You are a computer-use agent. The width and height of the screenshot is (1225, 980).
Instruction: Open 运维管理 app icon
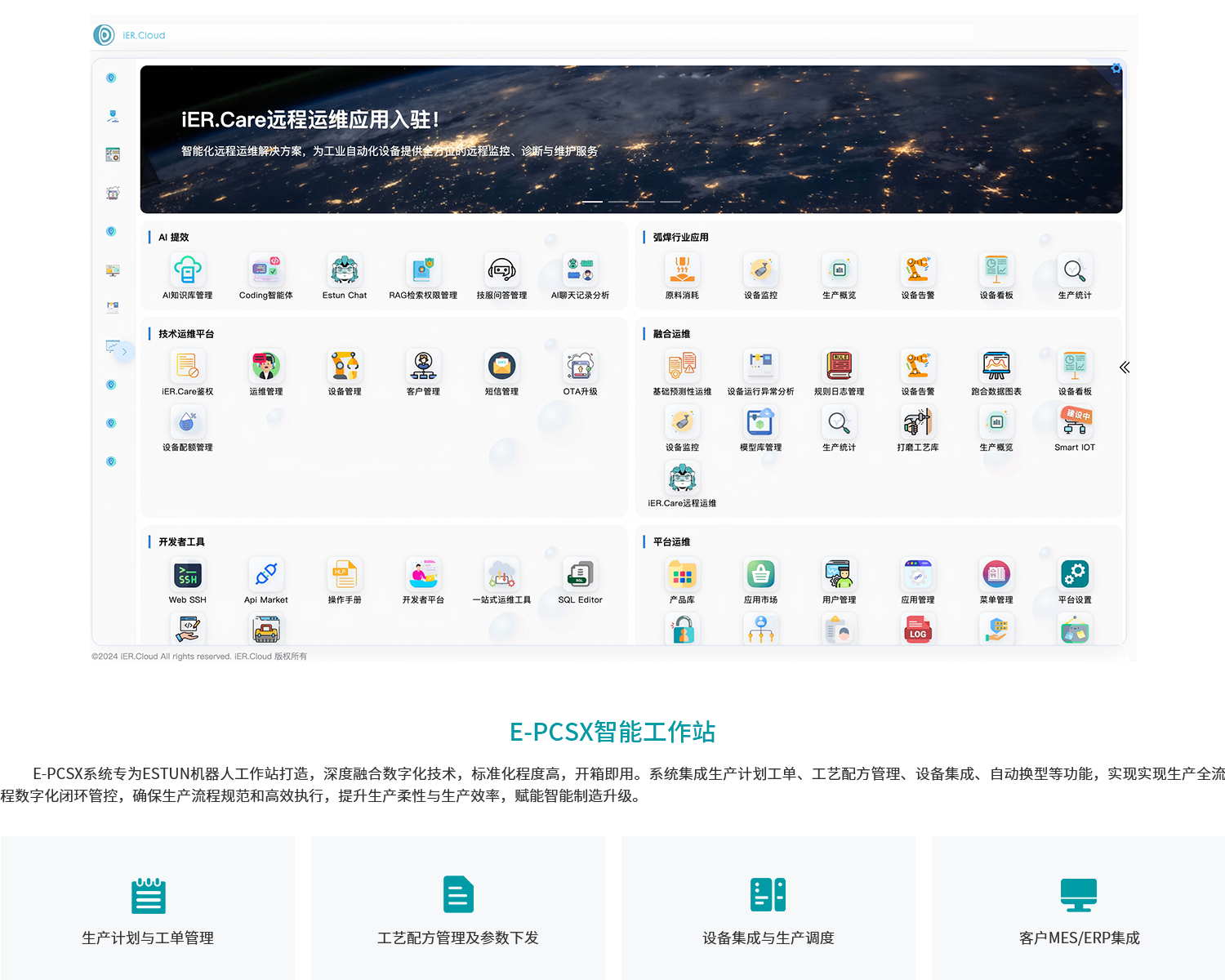(x=265, y=366)
